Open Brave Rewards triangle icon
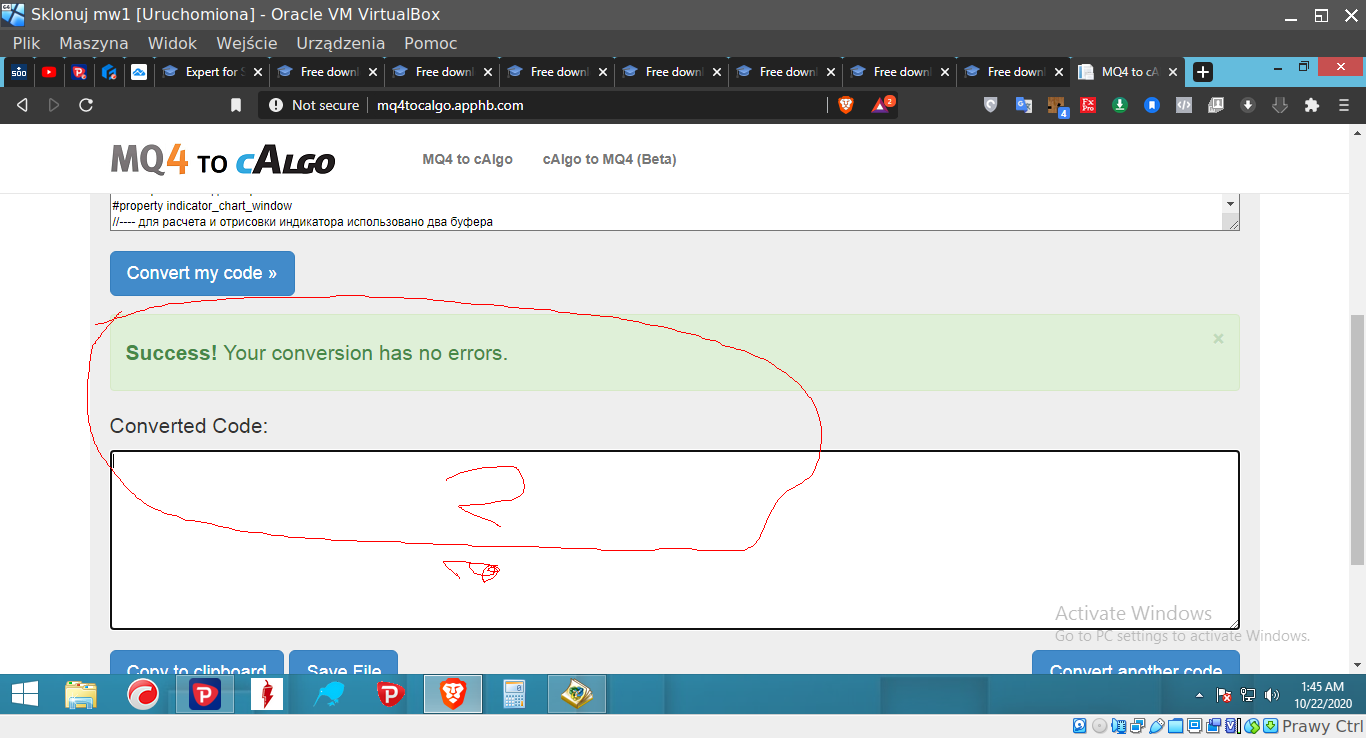The image size is (1366, 738). (881, 104)
